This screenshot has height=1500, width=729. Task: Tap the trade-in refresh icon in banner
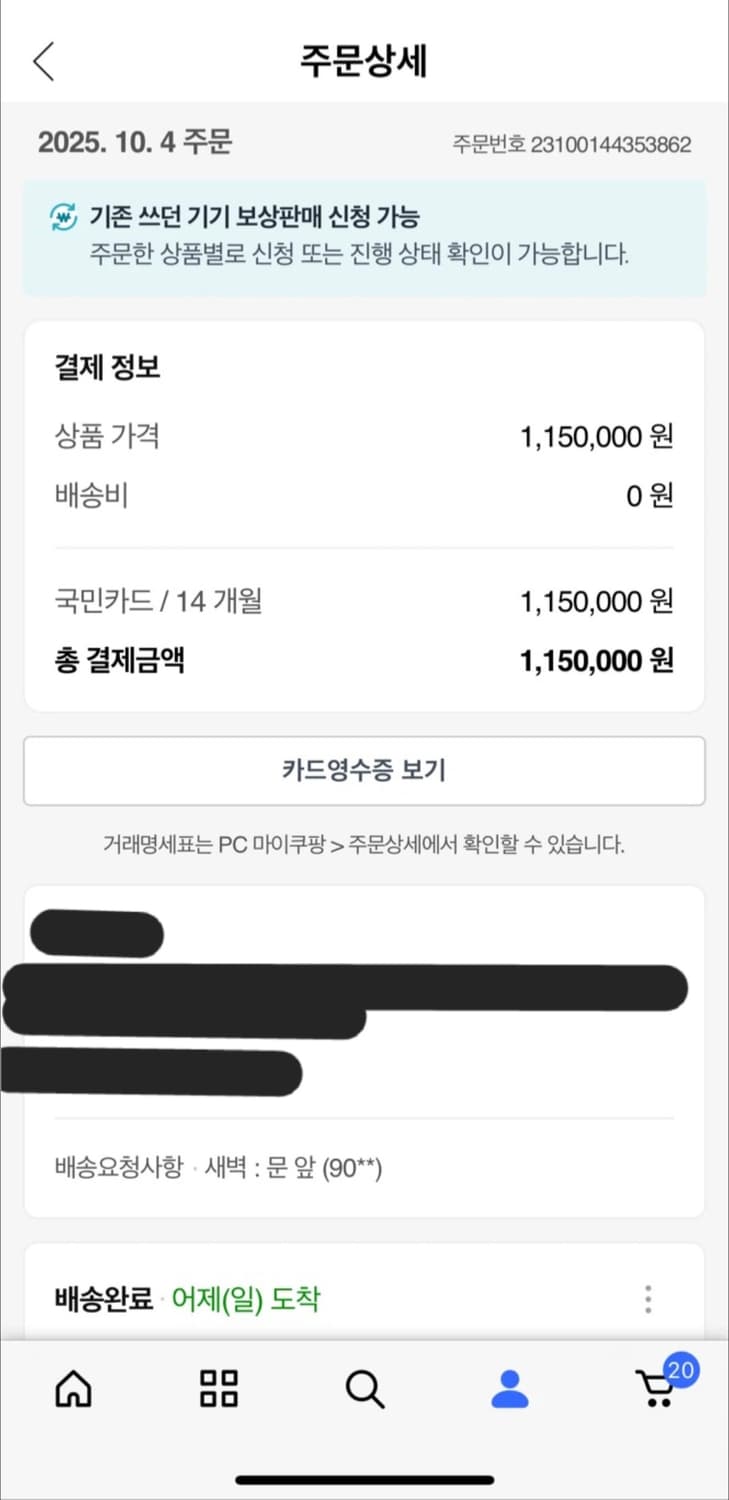click(x=63, y=216)
